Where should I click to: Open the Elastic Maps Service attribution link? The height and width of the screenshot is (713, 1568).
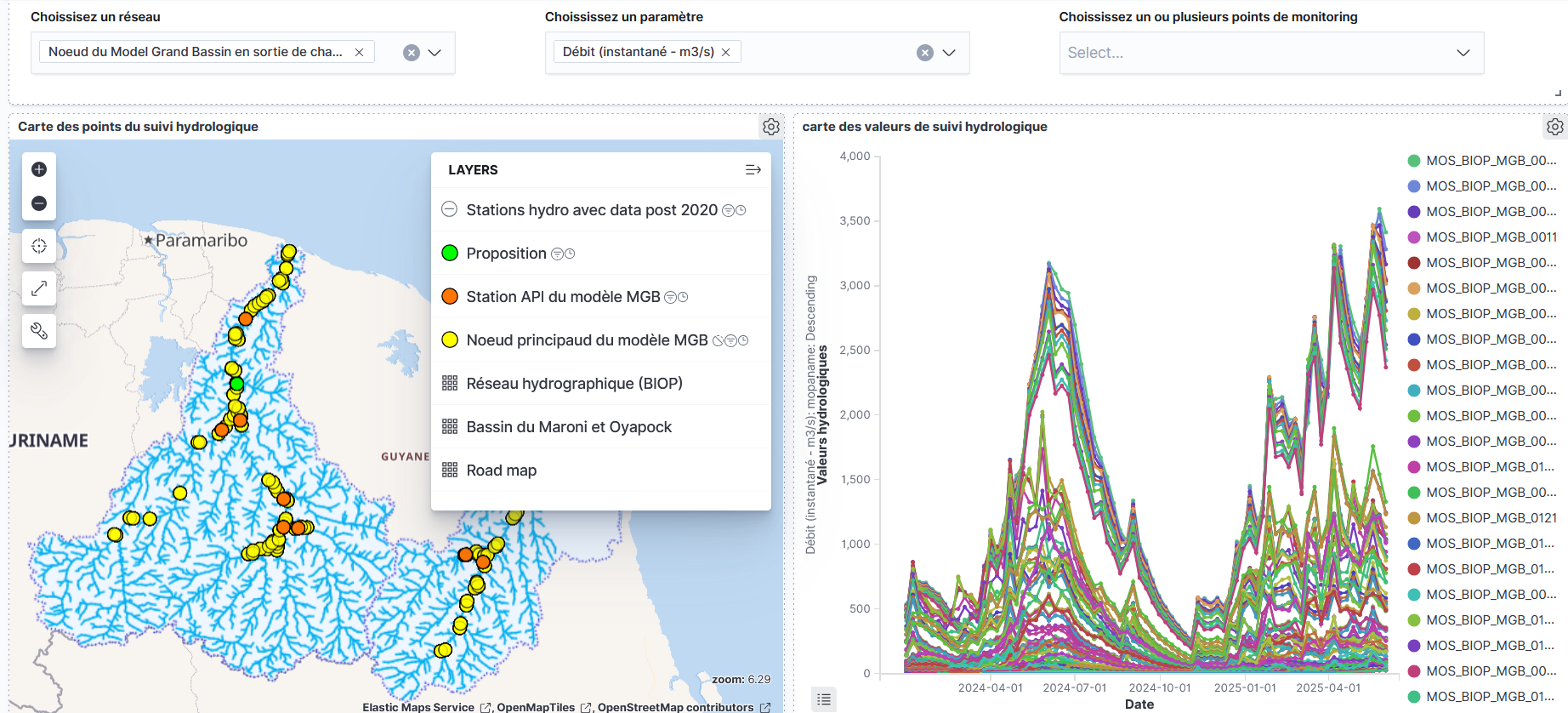tap(426, 707)
